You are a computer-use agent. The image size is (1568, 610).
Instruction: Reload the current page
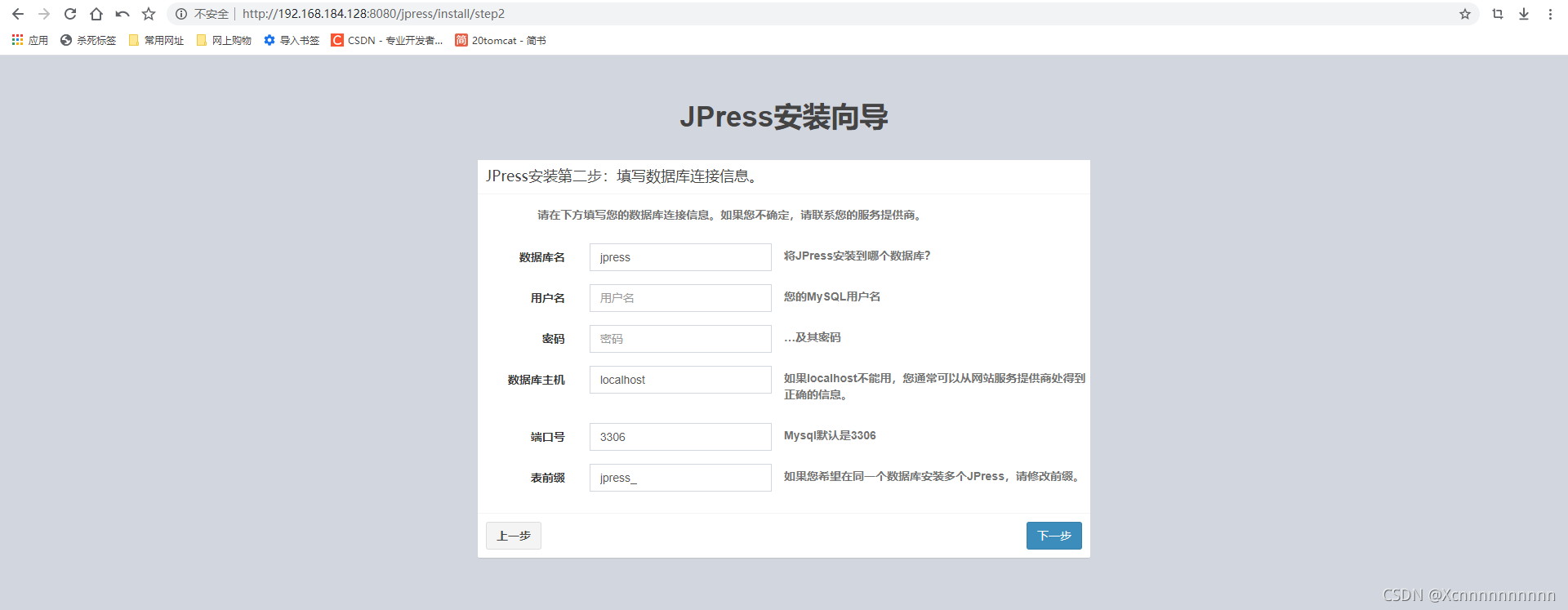tap(70, 14)
